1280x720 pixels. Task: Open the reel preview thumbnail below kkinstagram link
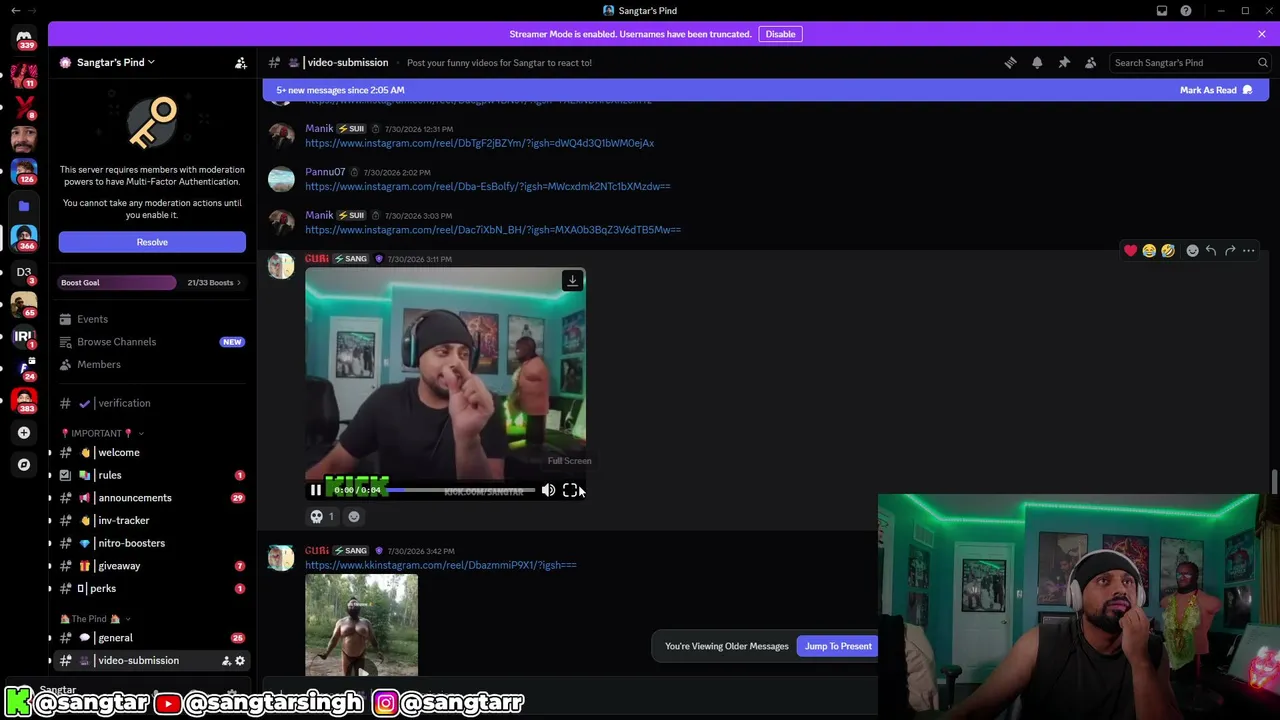click(x=362, y=626)
